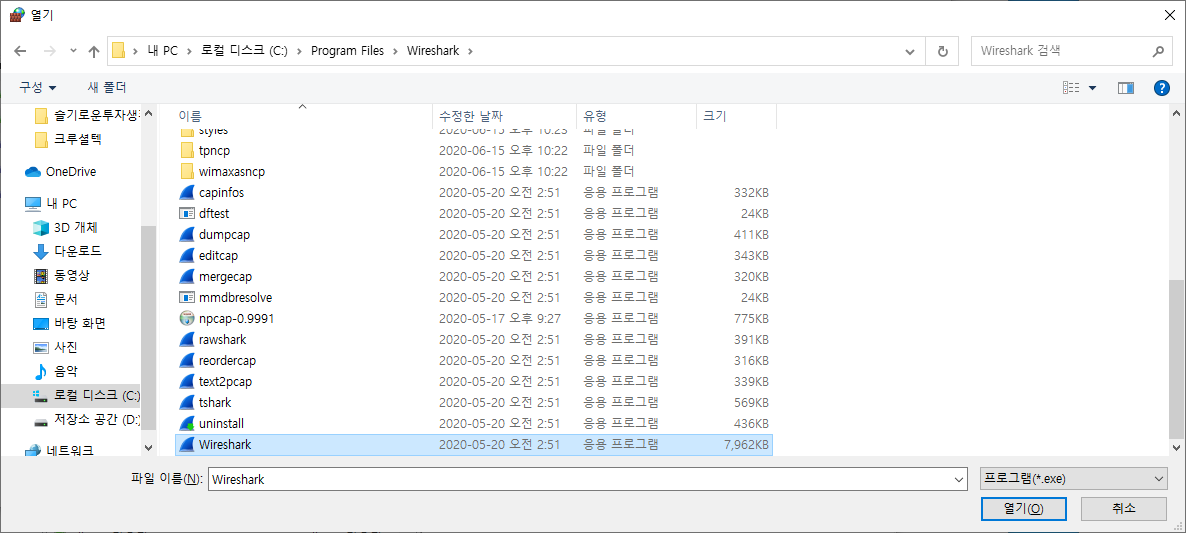Expand chevron after Wireshark in path
This screenshot has height=533, width=1186.
pyautogui.click(x=470, y=51)
